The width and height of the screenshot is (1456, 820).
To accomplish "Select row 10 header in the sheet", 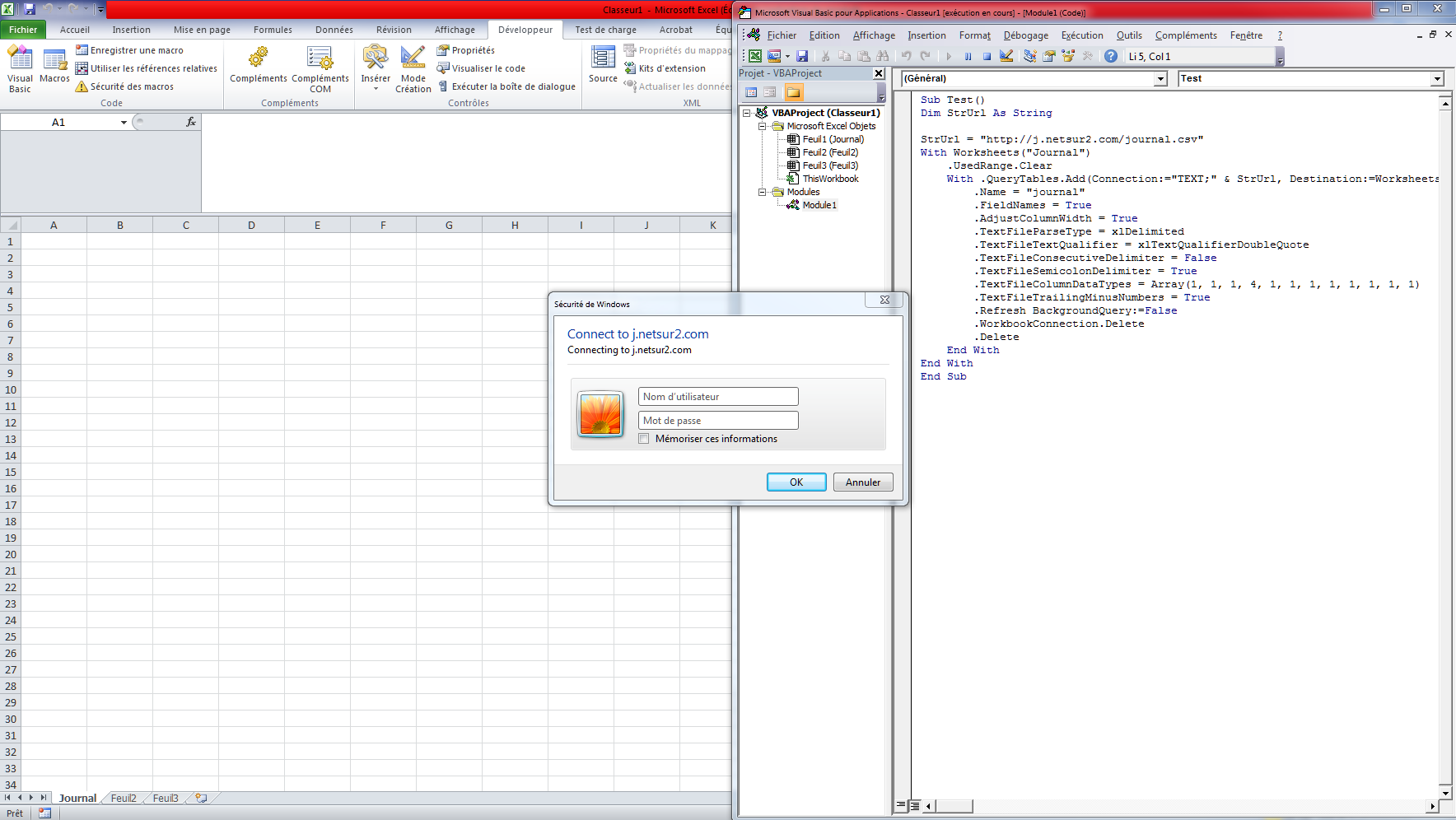I will coord(11,389).
